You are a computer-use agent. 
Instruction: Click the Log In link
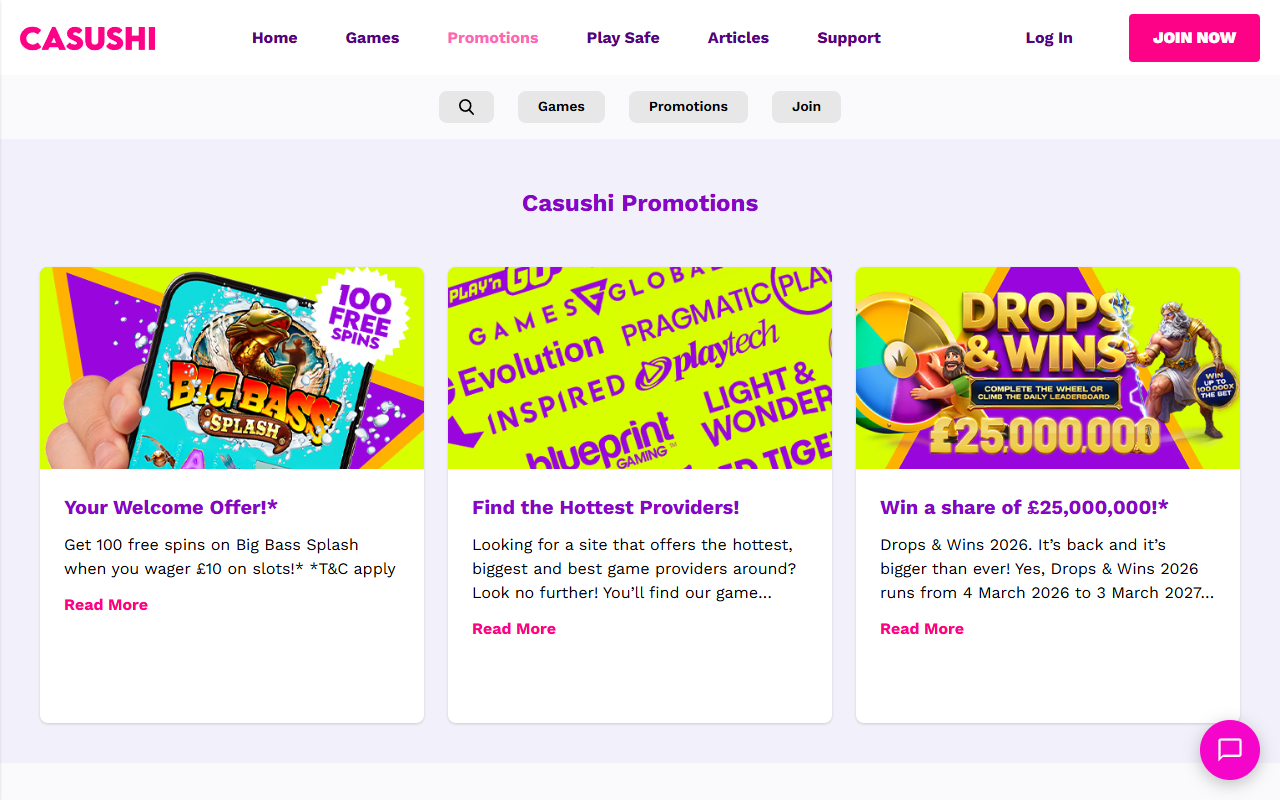point(1048,37)
